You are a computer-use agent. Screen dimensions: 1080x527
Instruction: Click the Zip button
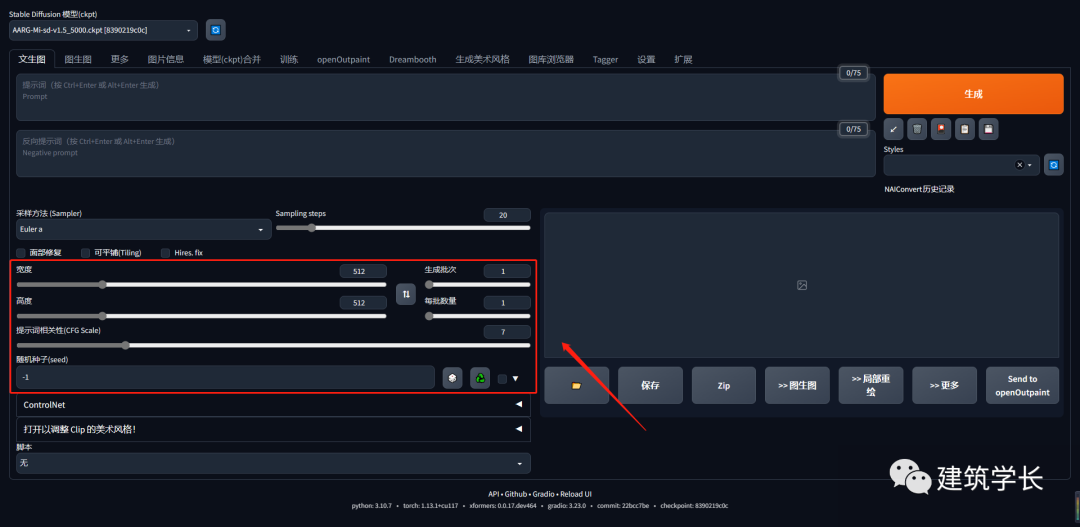[x=724, y=385]
